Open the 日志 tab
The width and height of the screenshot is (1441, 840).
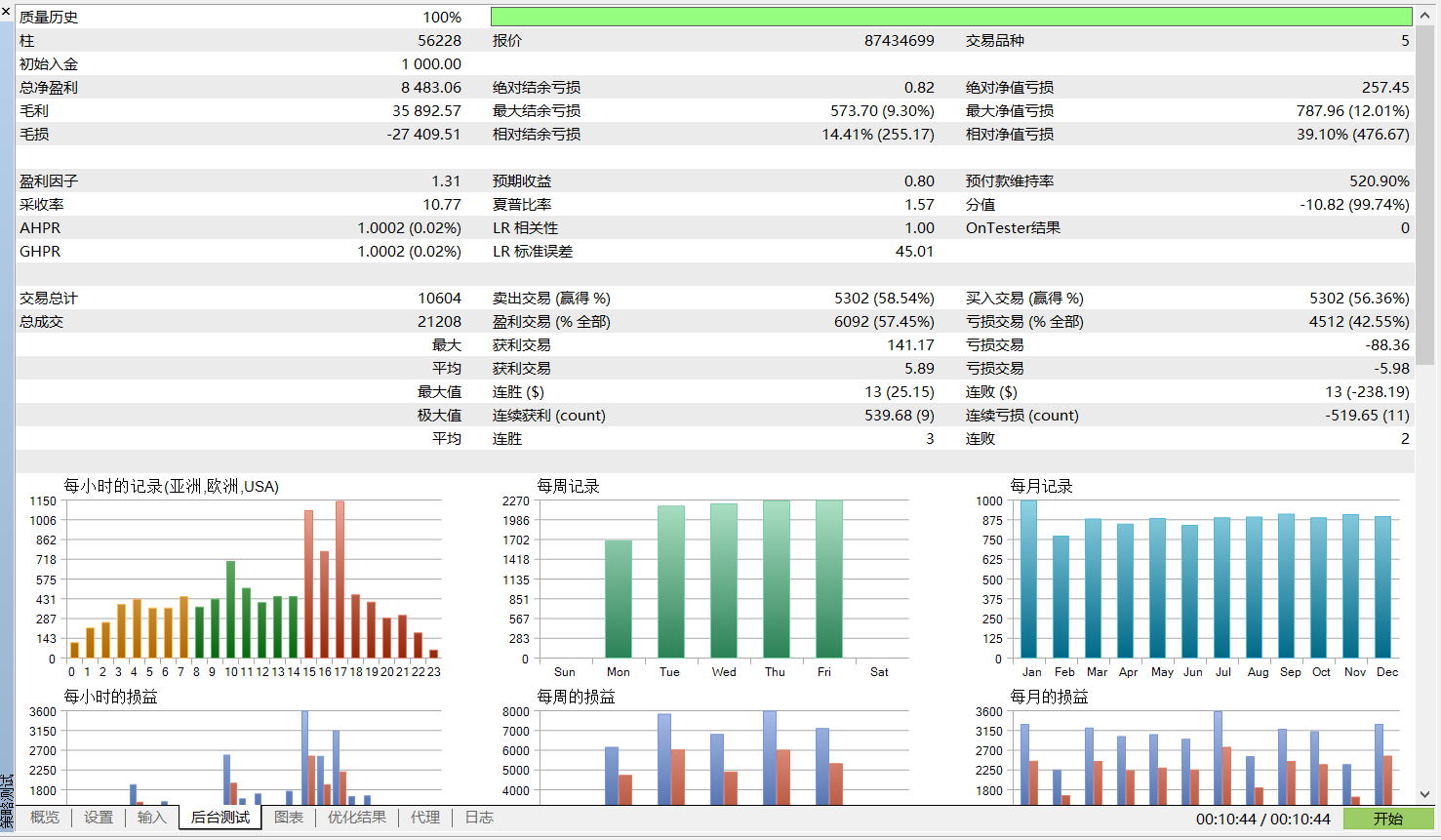click(x=477, y=819)
